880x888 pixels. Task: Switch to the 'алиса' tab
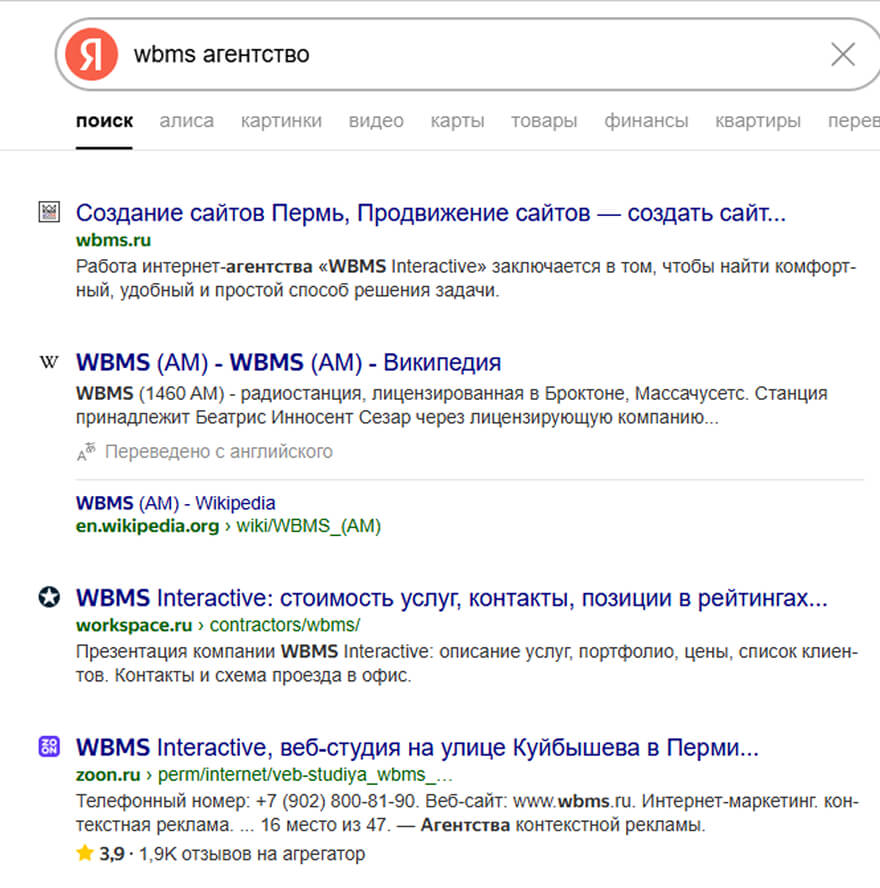pos(187,121)
